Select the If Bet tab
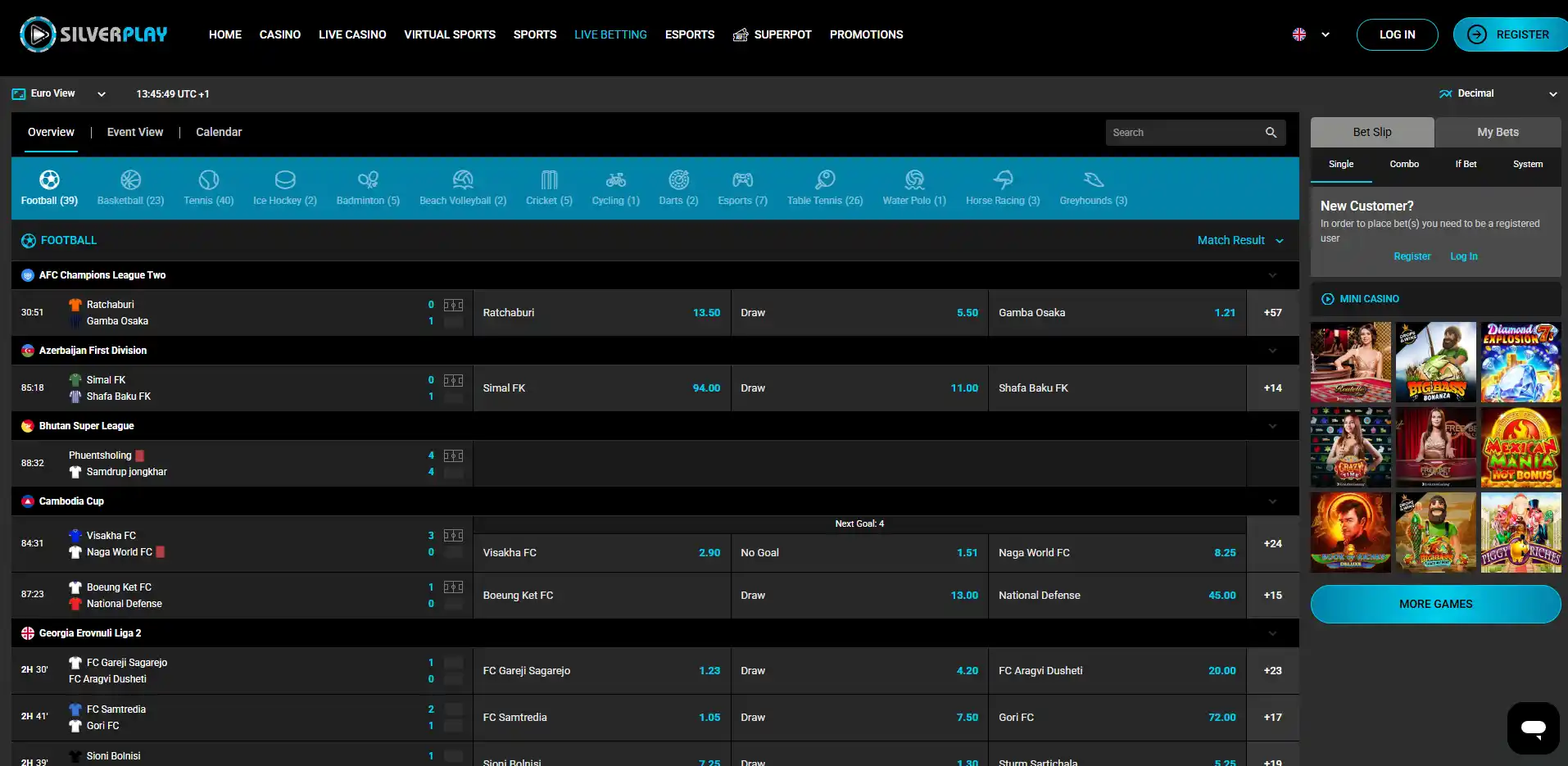1568x766 pixels. 1466,164
